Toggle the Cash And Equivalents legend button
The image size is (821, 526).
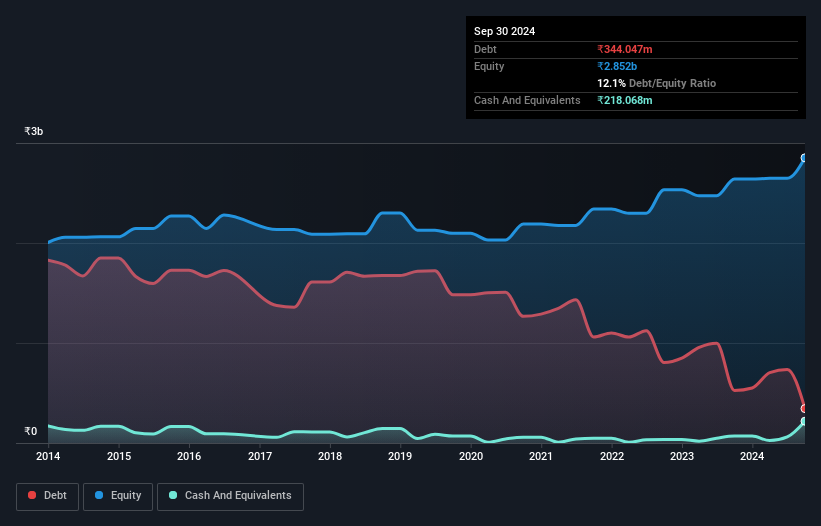230,496
